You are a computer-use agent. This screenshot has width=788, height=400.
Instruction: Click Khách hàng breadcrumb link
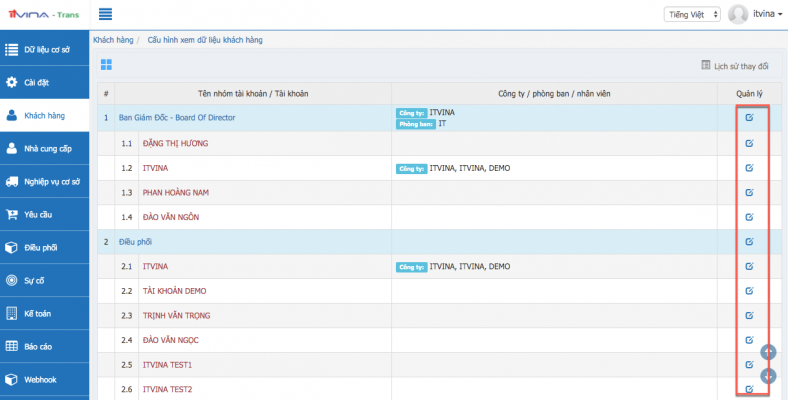pos(112,39)
